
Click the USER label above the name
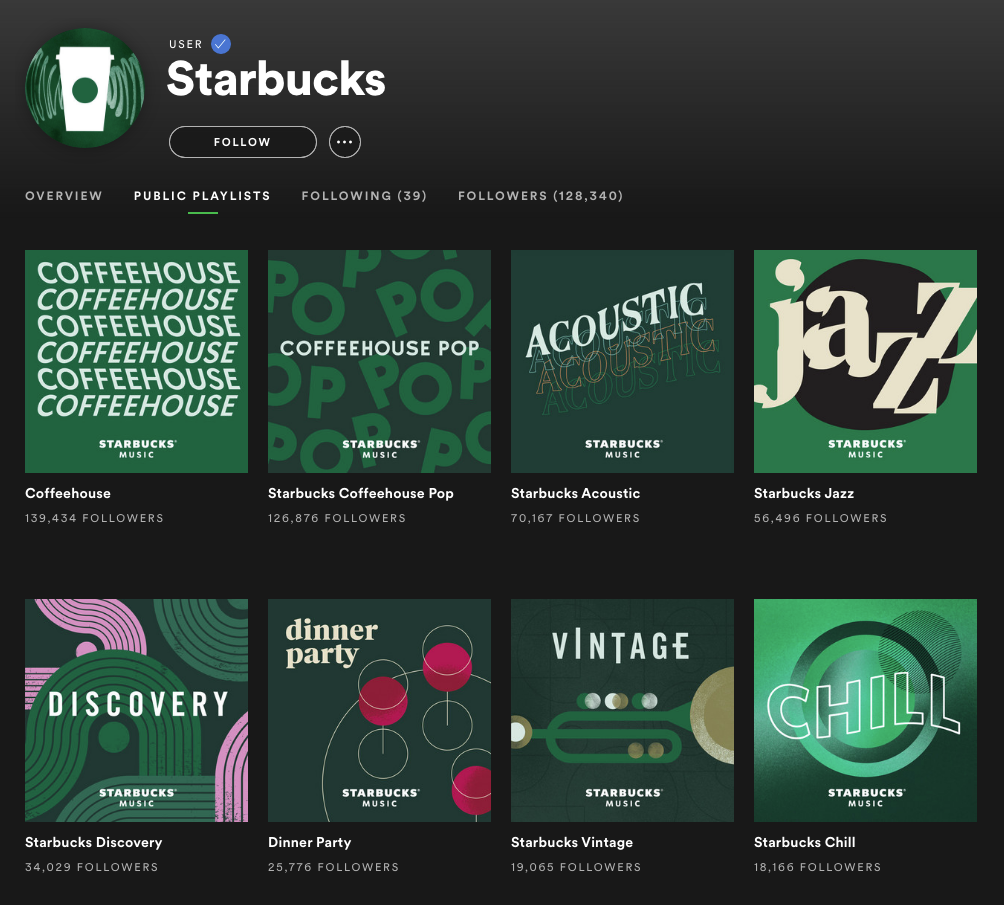[186, 44]
